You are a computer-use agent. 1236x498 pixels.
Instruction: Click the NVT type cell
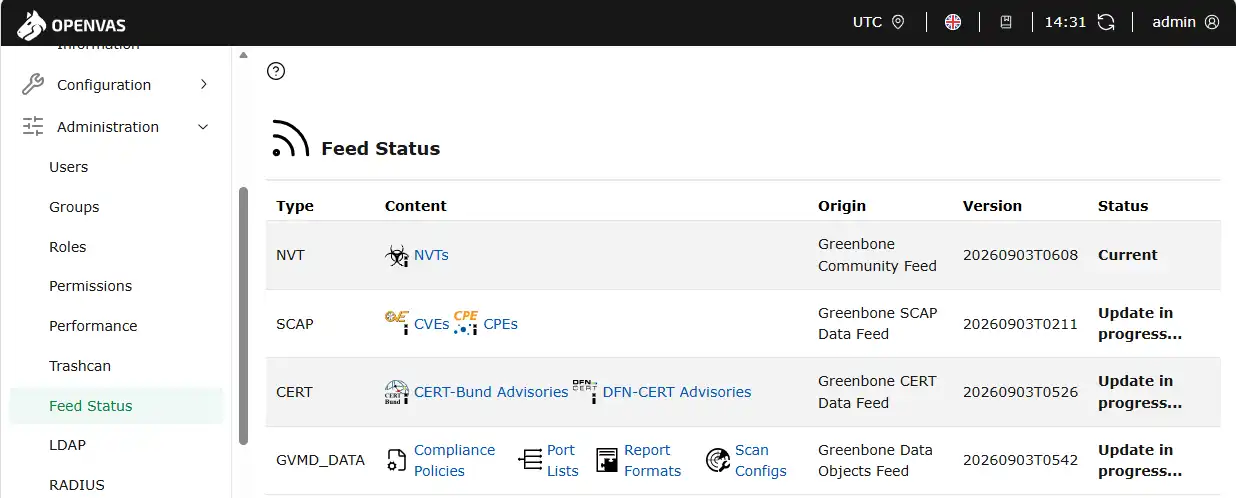[x=290, y=255]
